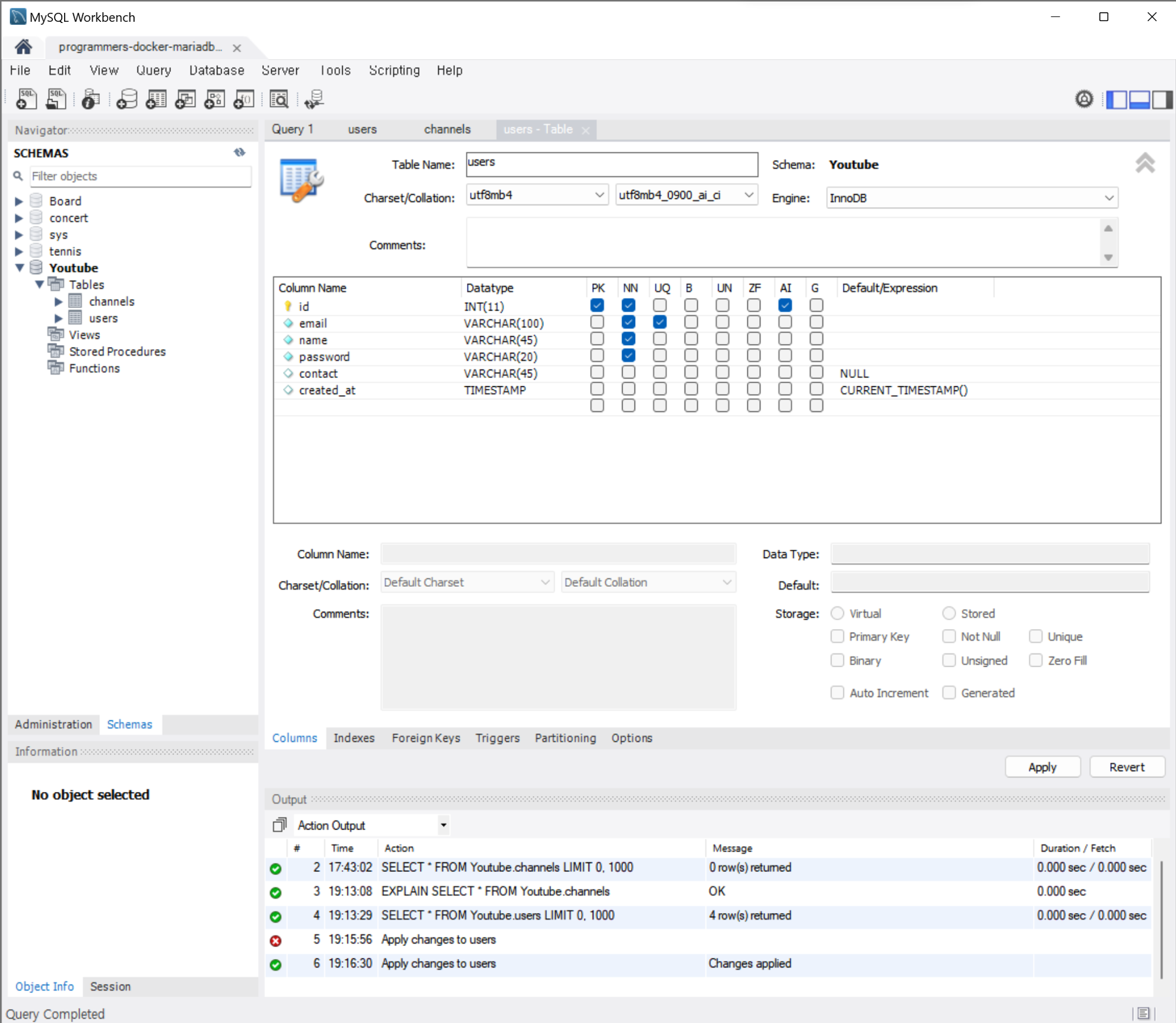The width and height of the screenshot is (1176, 1023).
Task: Open Workbench preferences gear icon
Action: coord(1084,99)
